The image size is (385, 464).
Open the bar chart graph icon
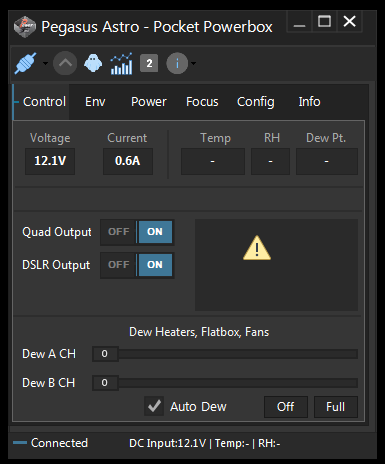pos(121,63)
